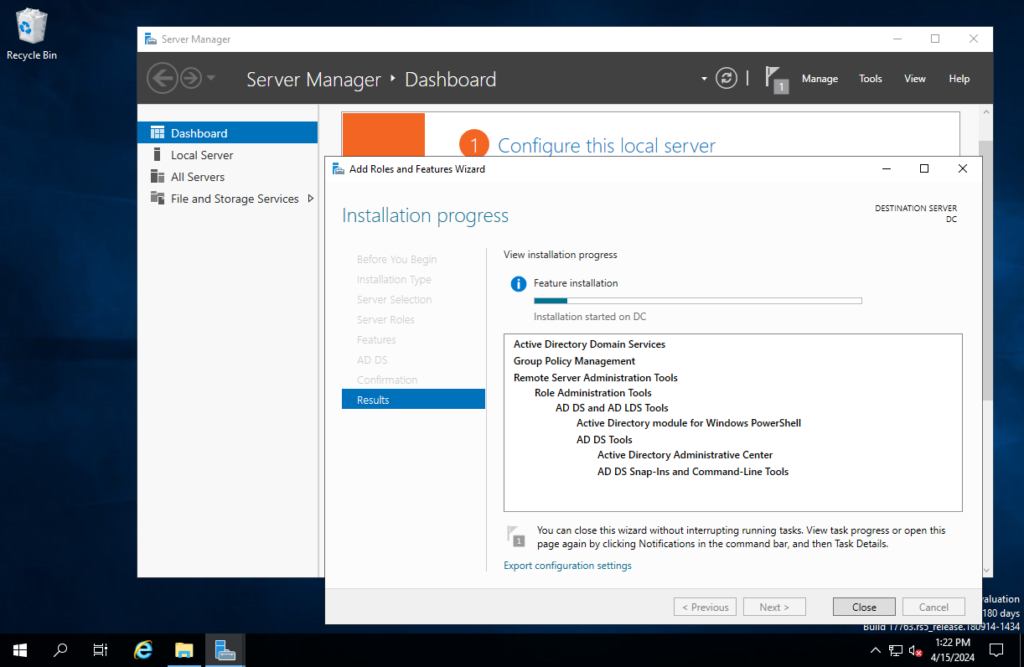Open the Help menu
Image resolution: width=1024 pixels, height=667 pixels.
click(959, 78)
